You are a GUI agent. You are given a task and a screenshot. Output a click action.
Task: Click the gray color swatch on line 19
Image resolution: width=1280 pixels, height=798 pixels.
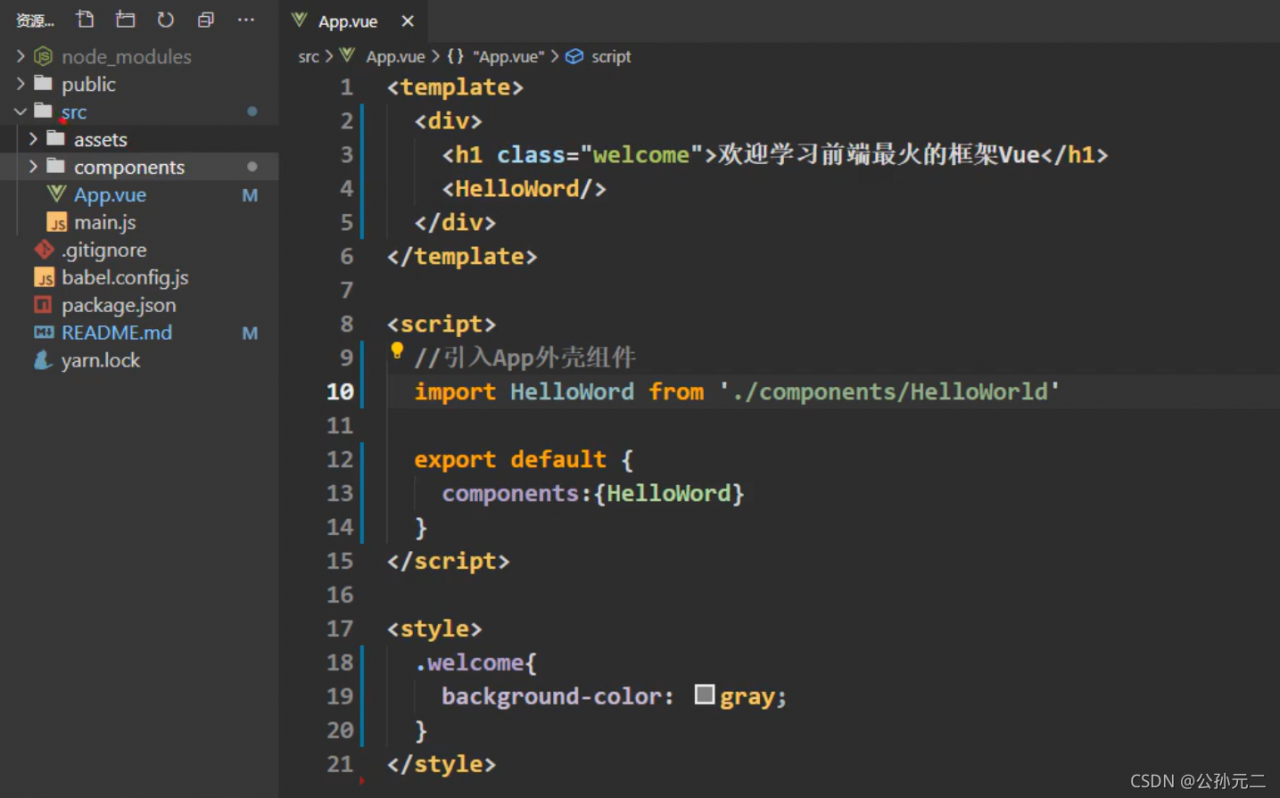pyautogui.click(x=705, y=695)
